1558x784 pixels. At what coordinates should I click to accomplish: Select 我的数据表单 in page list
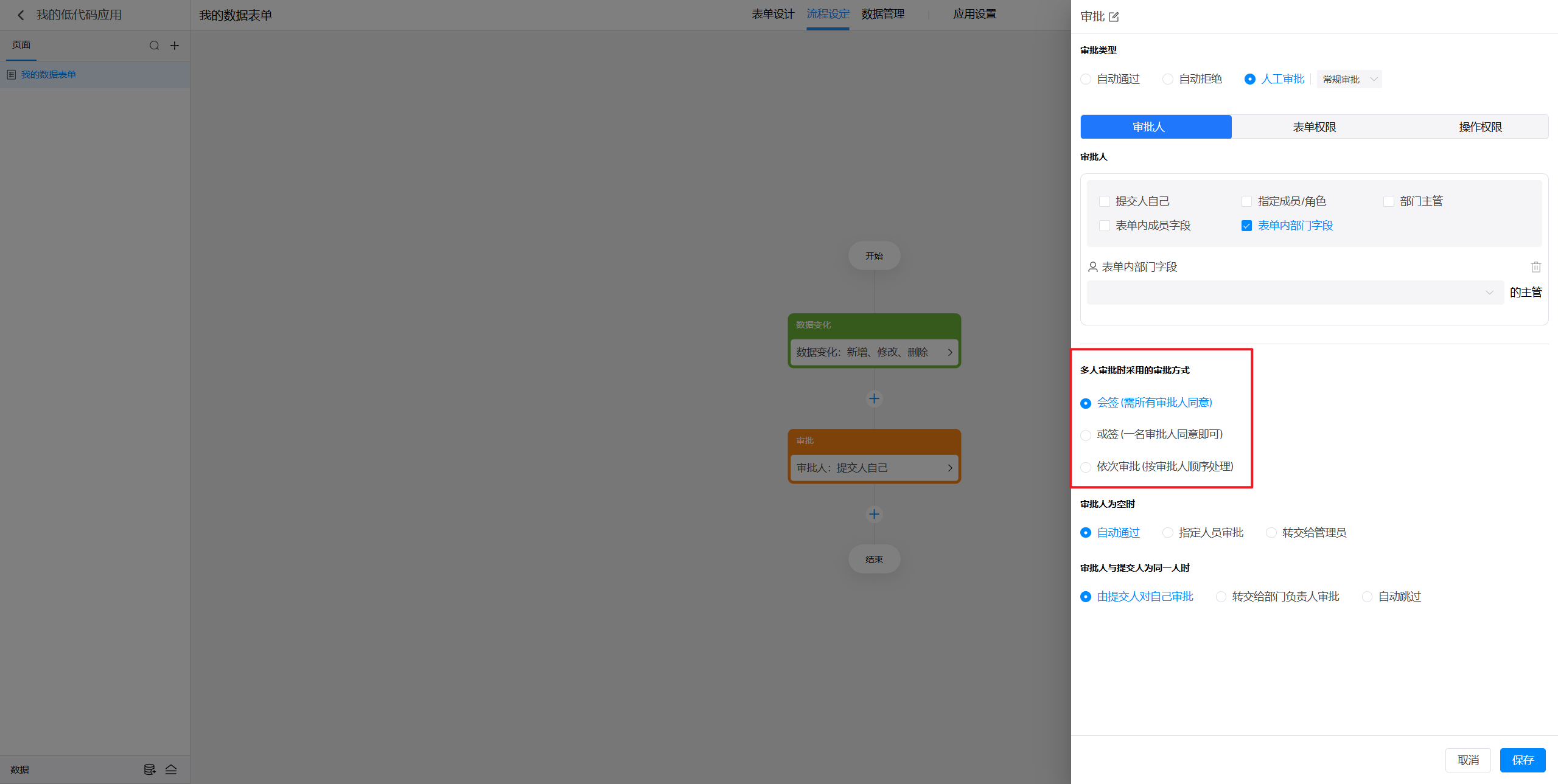coord(49,75)
